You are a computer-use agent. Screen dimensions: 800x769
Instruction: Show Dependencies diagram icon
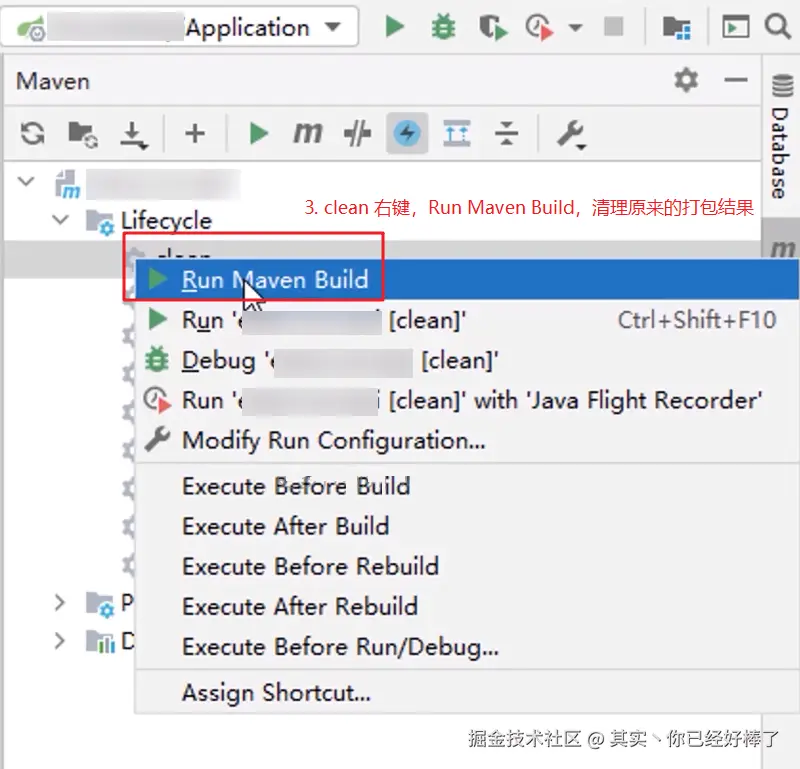tap(457, 134)
